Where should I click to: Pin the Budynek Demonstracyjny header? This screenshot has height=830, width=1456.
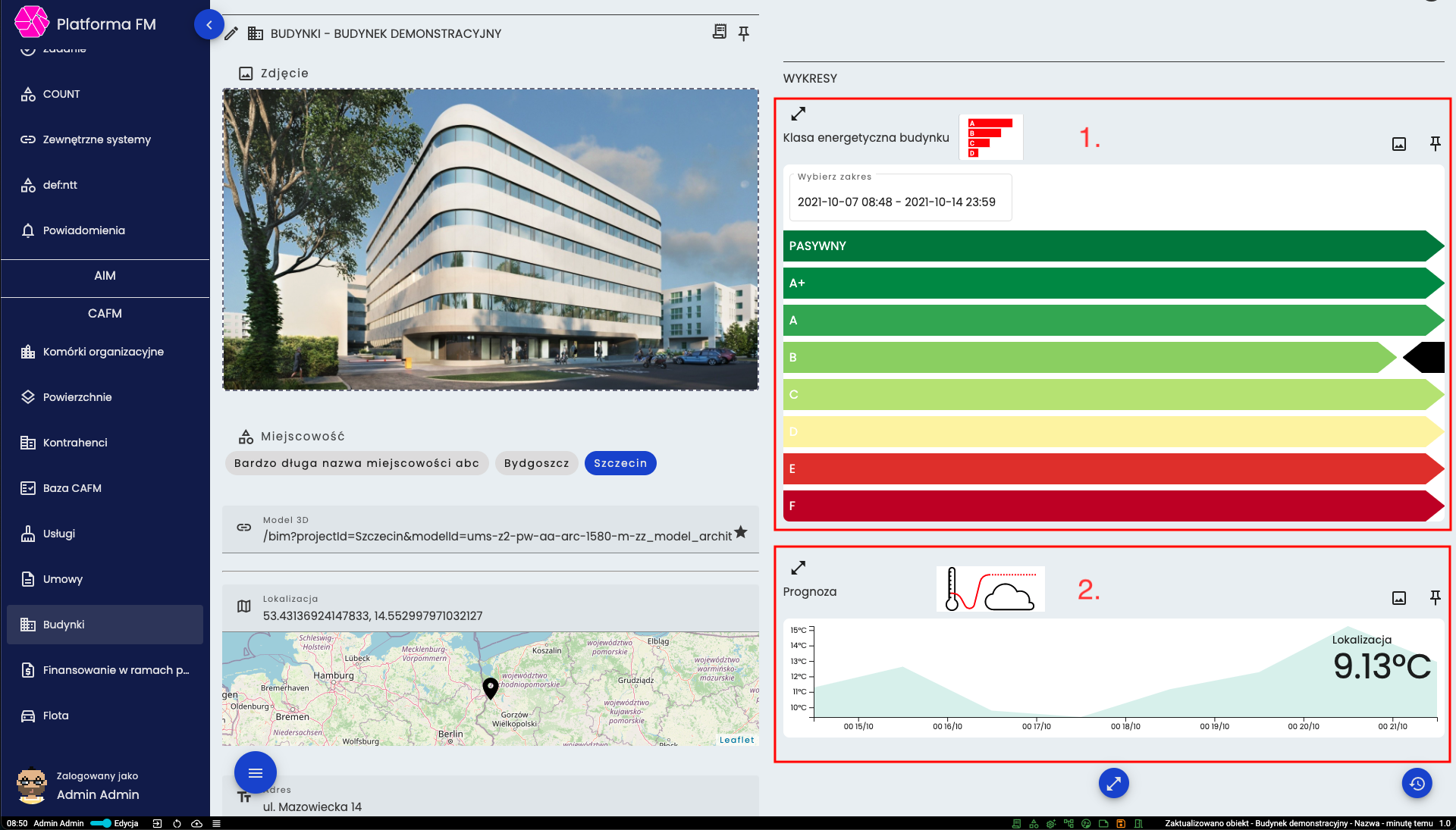(744, 33)
